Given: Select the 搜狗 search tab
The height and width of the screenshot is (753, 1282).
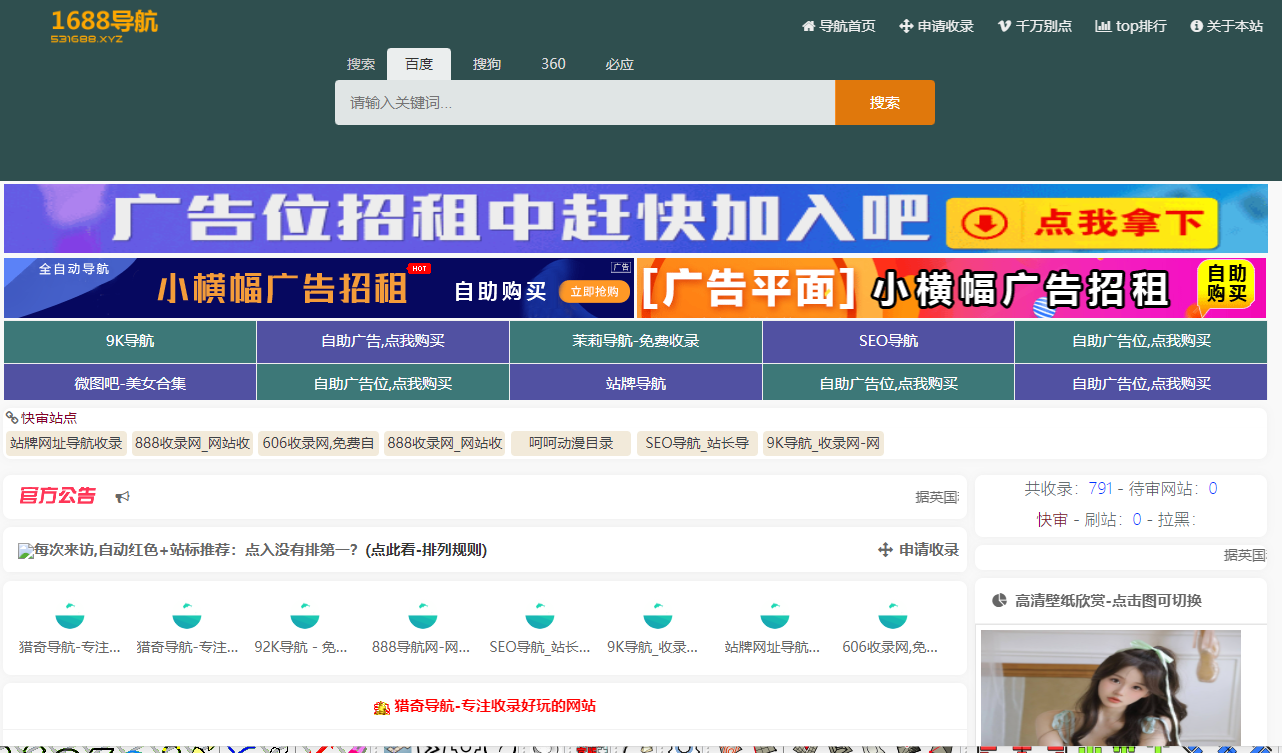Looking at the screenshot, I should point(487,64).
